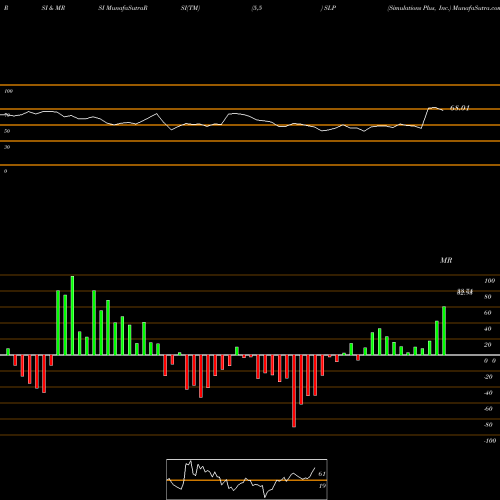The height and width of the screenshot is (500, 500).
Task: Click the RSI value label 68.01
Action: [460, 108]
